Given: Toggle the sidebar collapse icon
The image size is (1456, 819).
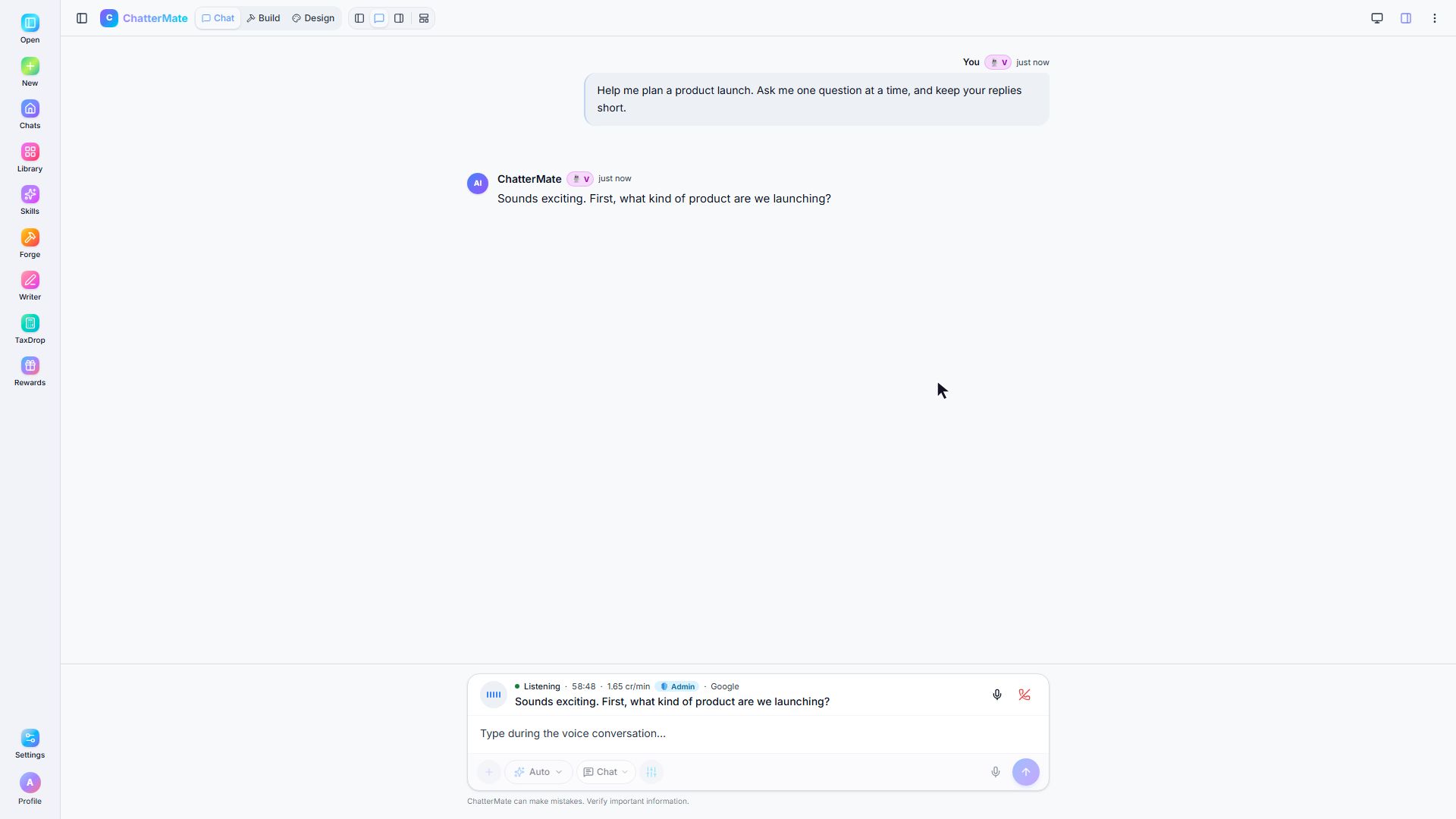Looking at the screenshot, I should (x=82, y=18).
